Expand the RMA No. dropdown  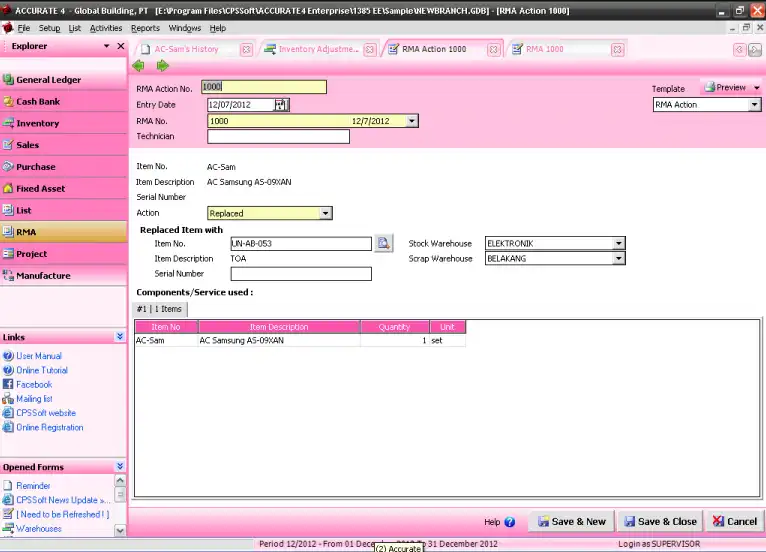[x=412, y=121]
